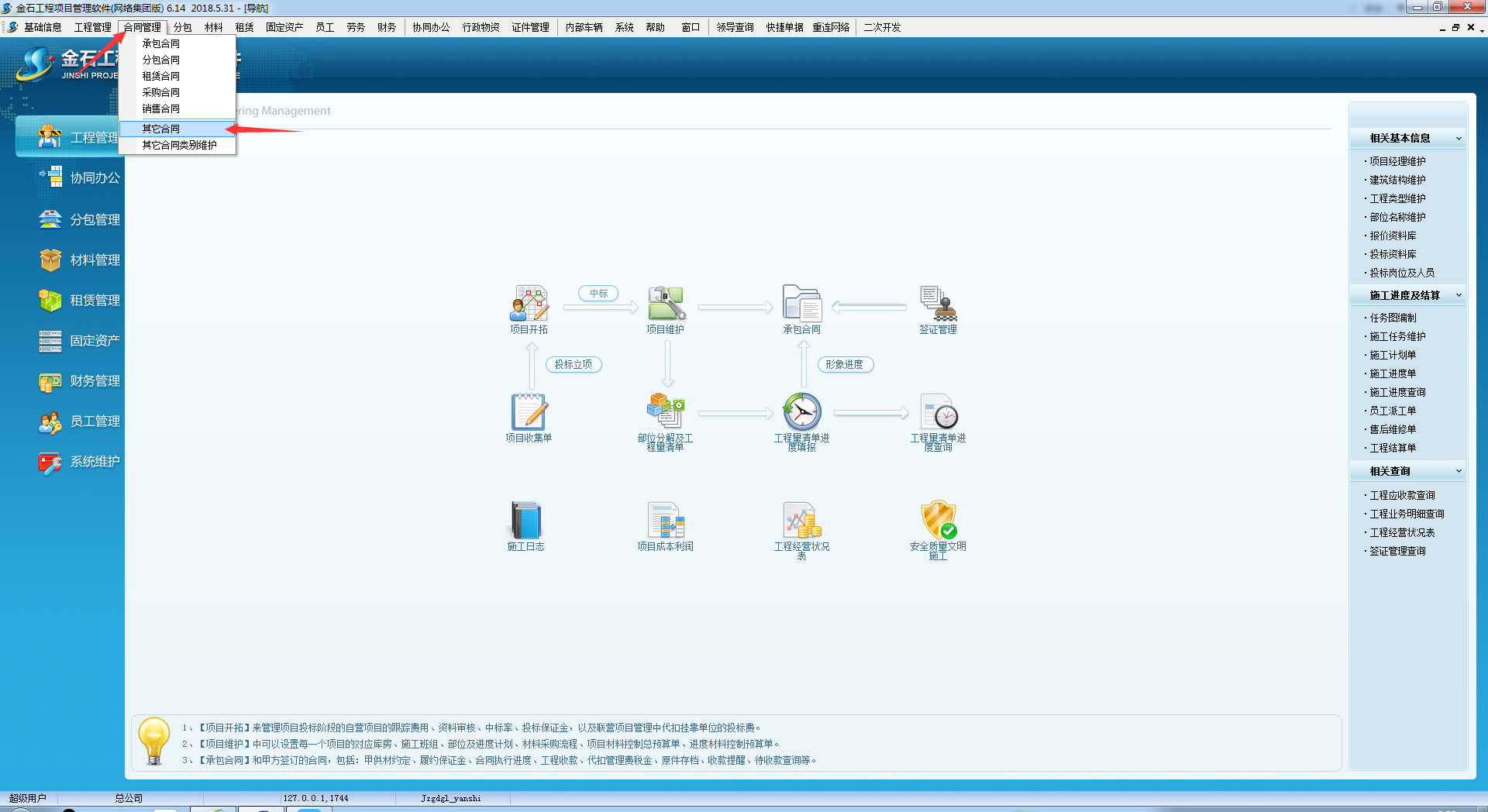
Task: Select 协同办公 in left sidebar
Action: (x=81, y=178)
